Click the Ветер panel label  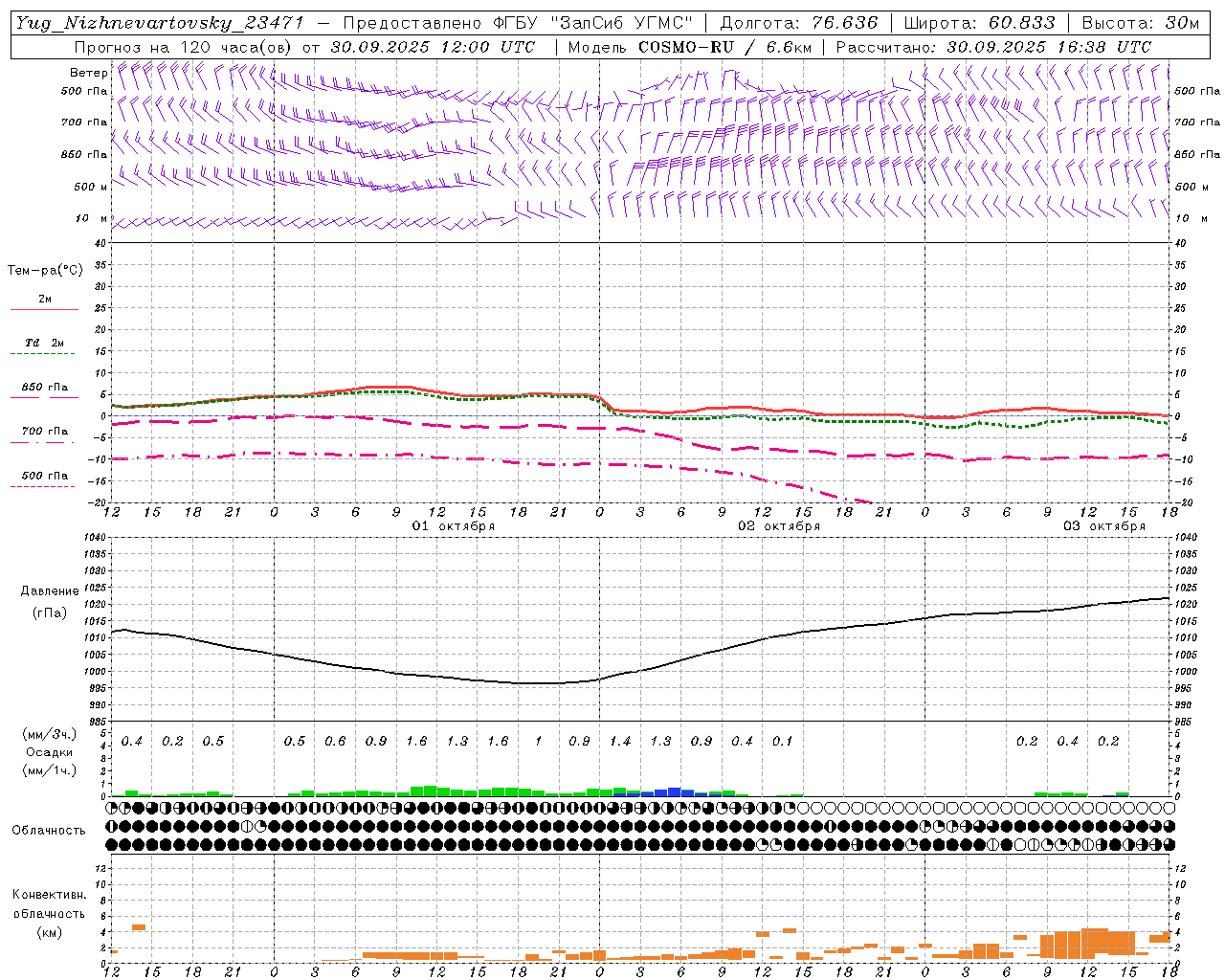click(x=88, y=73)
